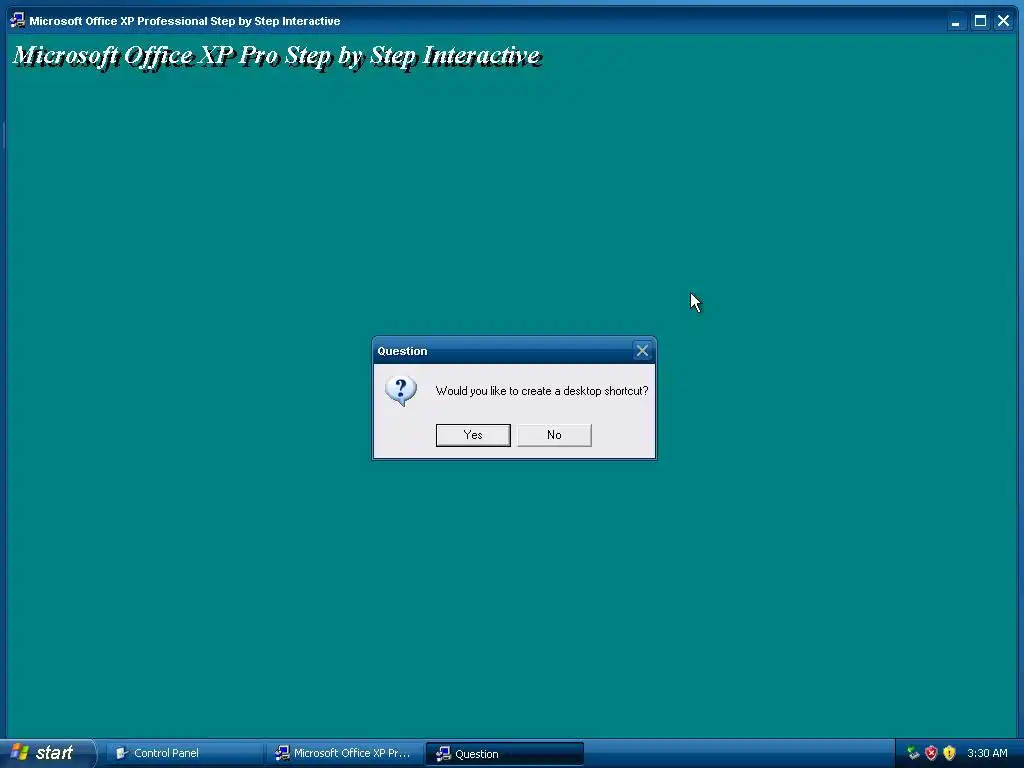Click Yes to create desktop shortcut
1024x768 pixels.
pos(473,435)
